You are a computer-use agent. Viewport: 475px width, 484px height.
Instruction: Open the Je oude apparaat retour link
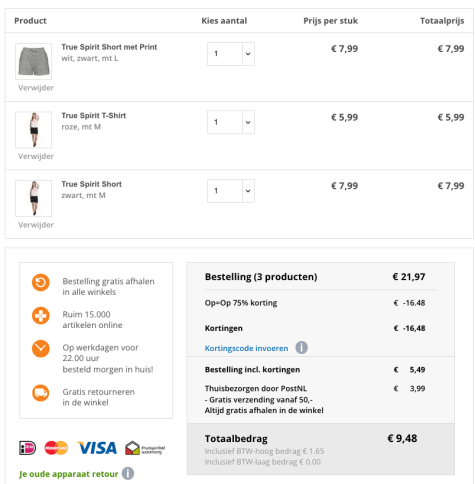point(69,474)
